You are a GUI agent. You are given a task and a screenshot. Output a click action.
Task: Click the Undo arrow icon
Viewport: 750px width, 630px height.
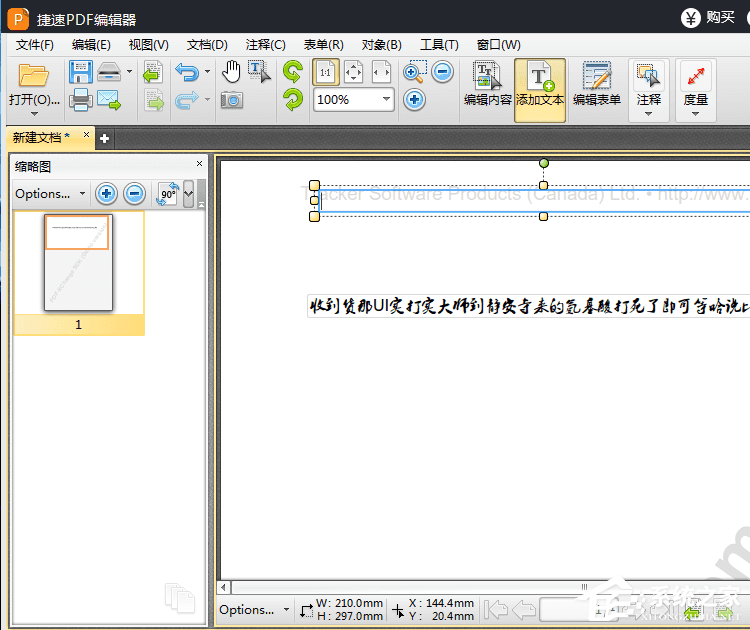click(186, 72)
